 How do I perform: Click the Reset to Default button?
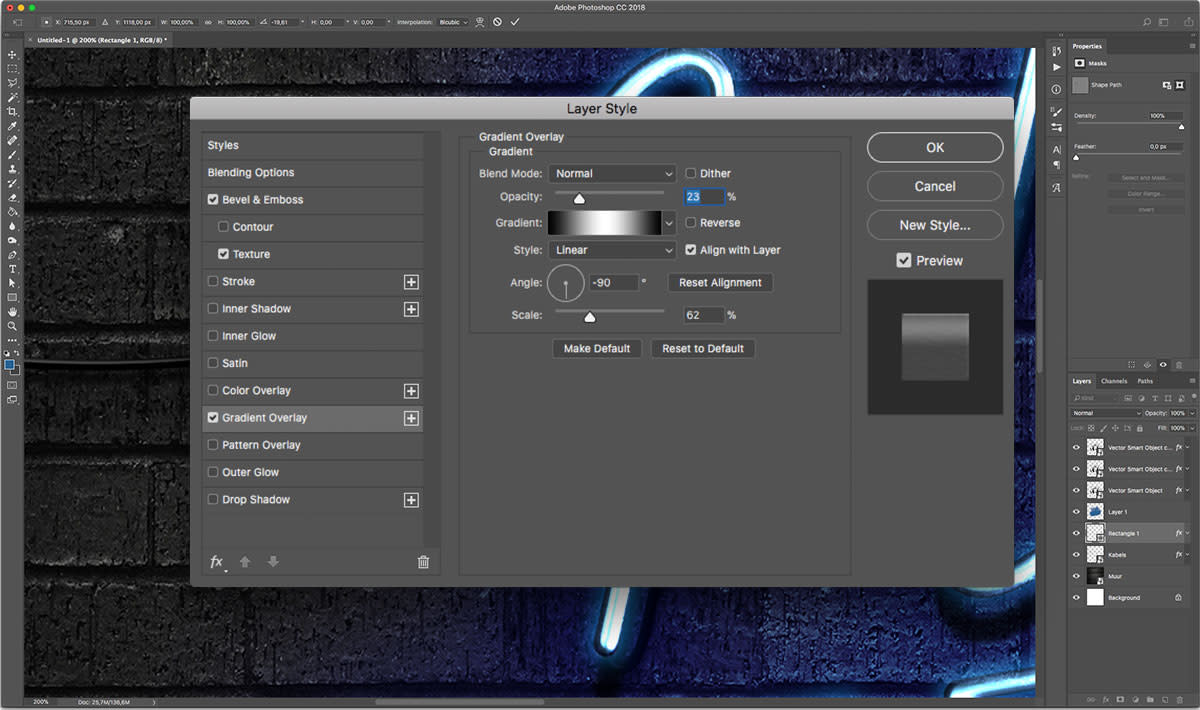tap(703, 348)
